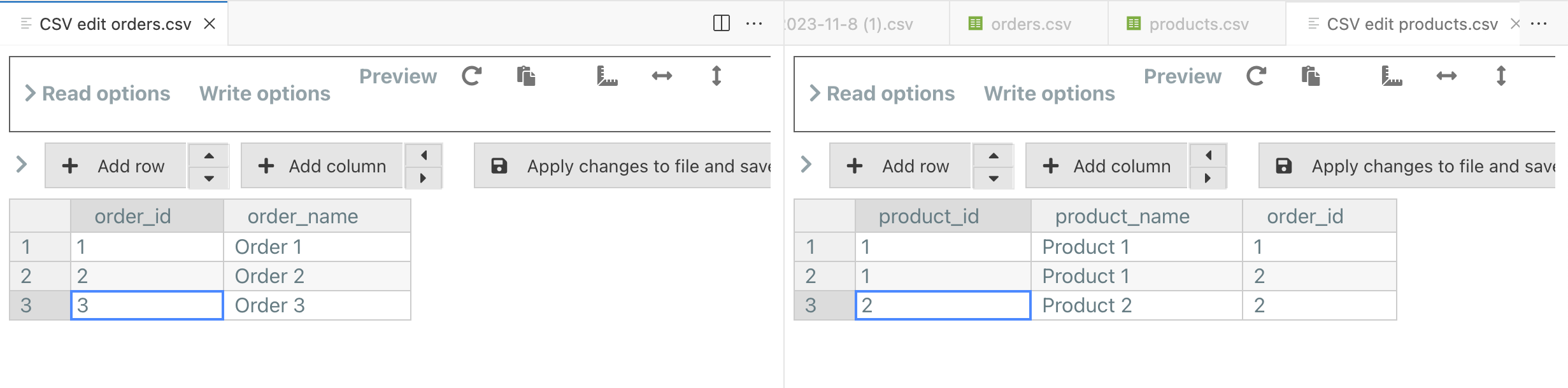Apply changes to file and save for orders

622,166
